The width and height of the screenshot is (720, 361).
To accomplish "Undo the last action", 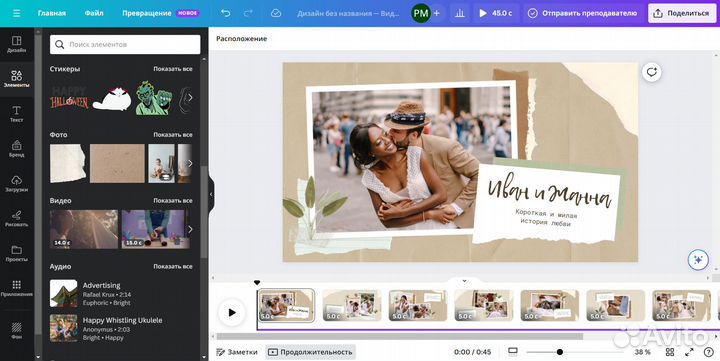I will point(225,13).
